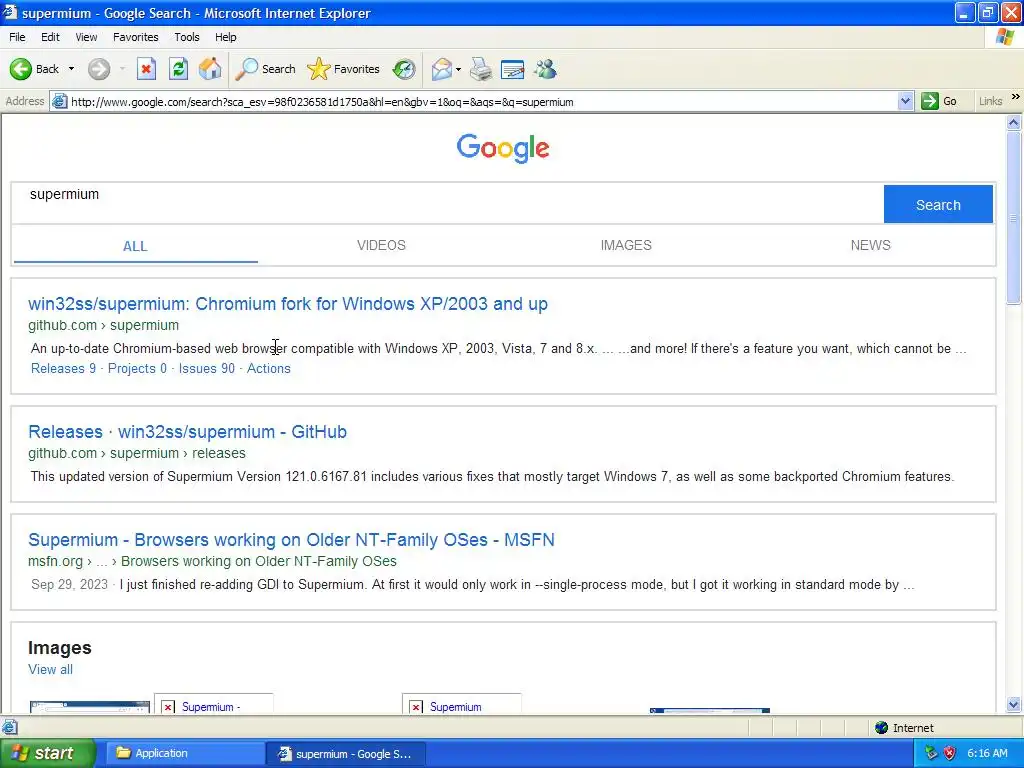Click supermium - Google S... taskbar button
Screen dimensions: 1024x768
(x=347, y=754)
